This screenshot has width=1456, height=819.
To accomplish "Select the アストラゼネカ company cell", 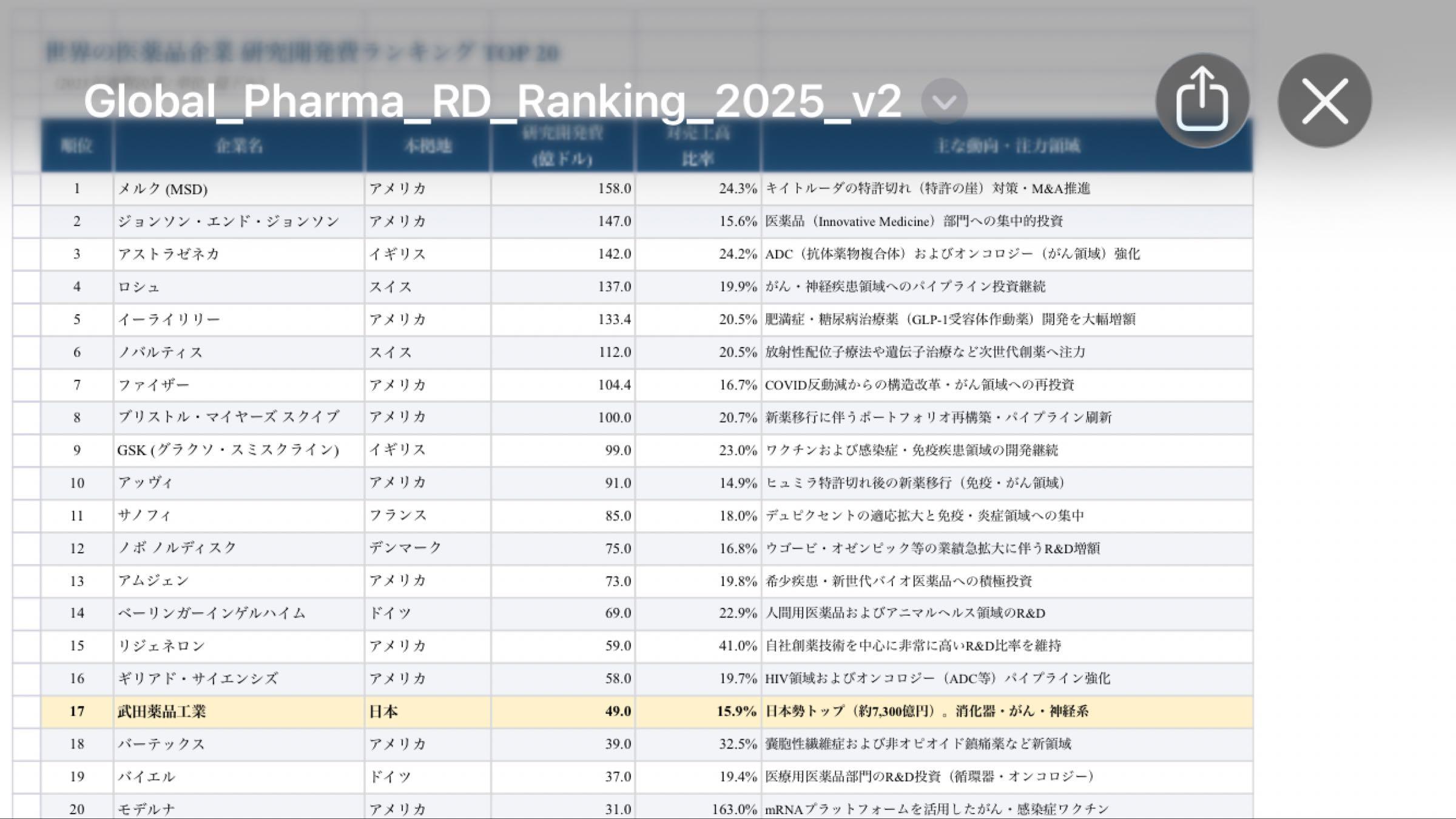I will [x=239, y=254].
